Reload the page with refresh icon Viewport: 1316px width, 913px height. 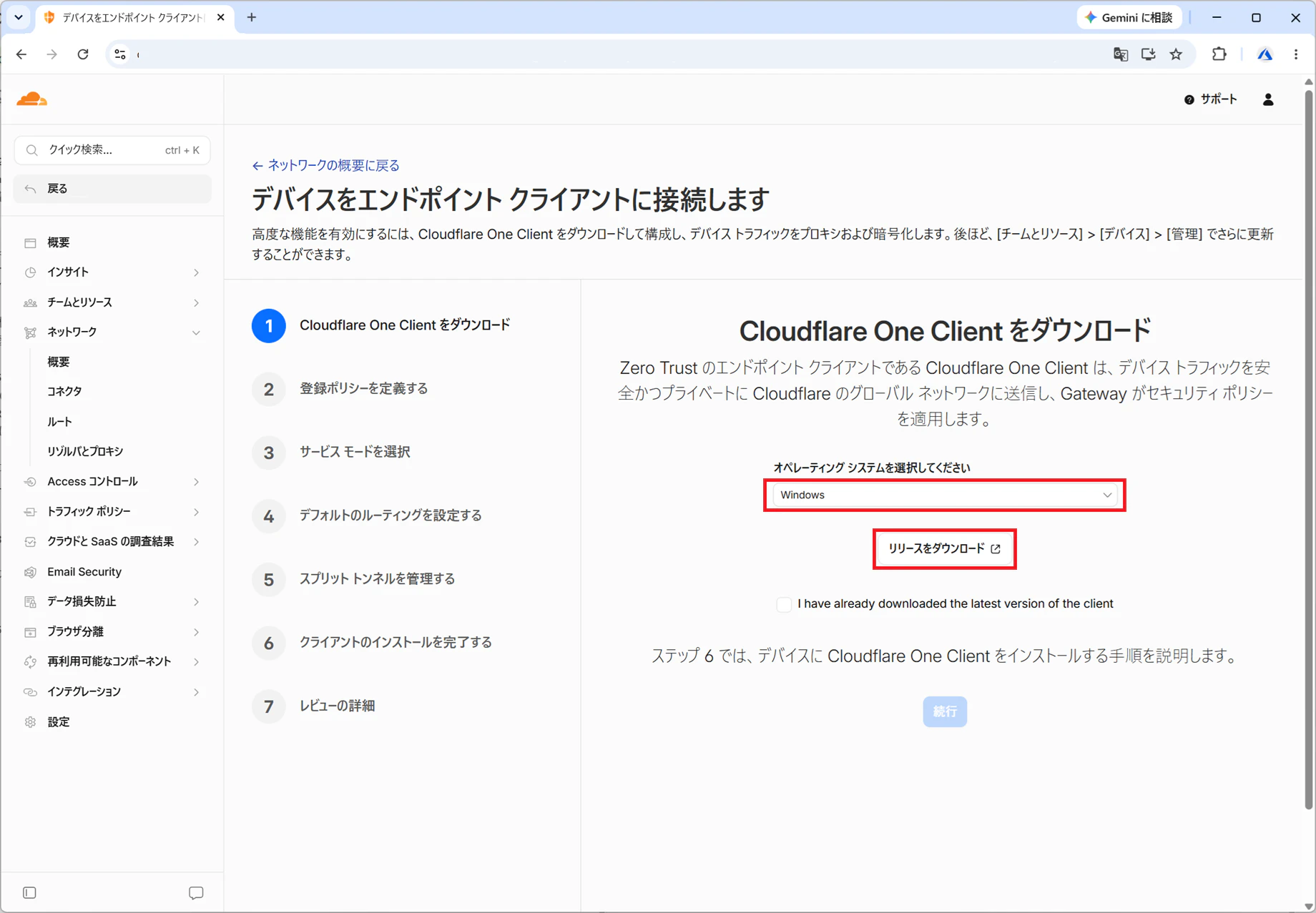click(83, 54)
